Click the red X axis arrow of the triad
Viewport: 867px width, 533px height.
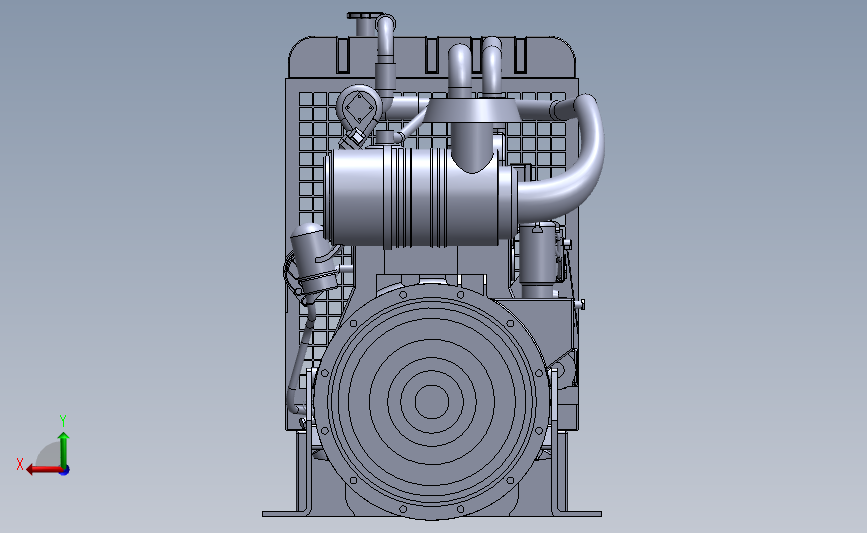[x=44, y=470]
